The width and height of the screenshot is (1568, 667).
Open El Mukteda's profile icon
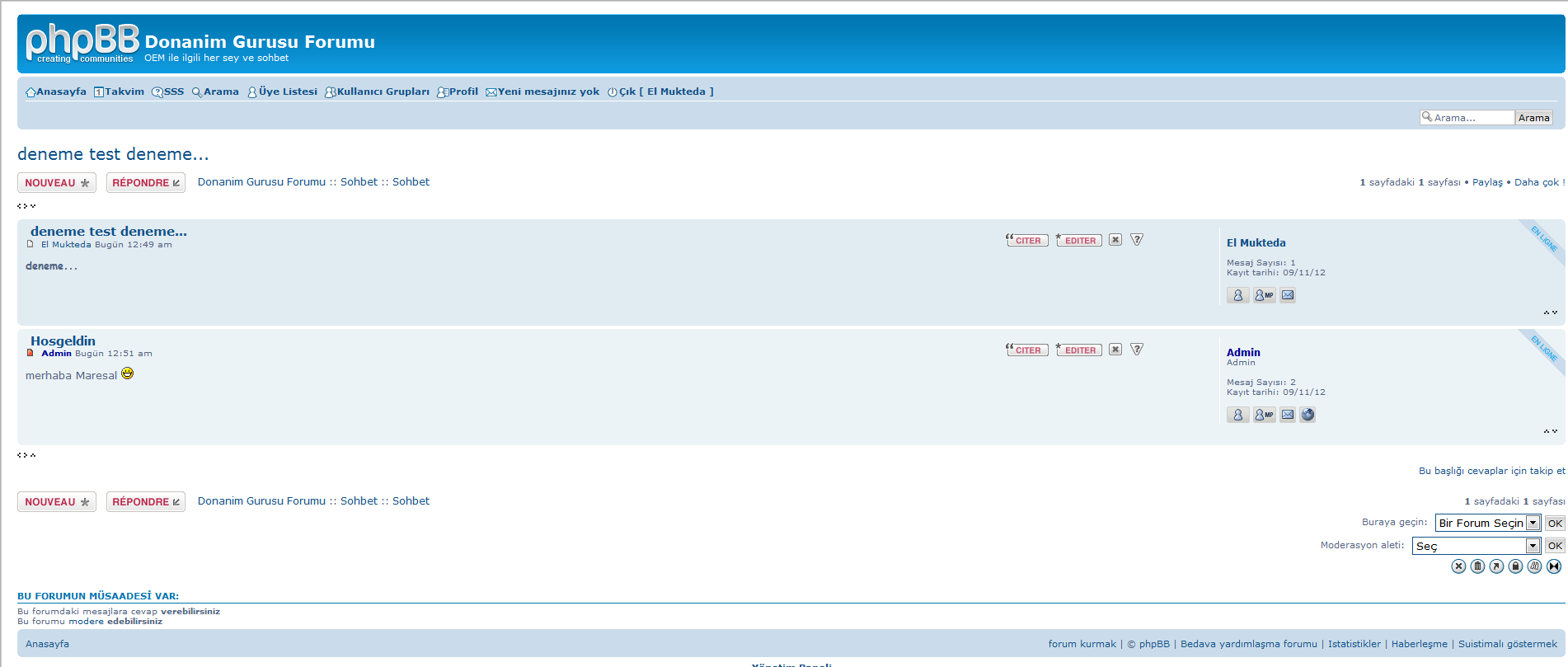click(x=1238, y=295)
